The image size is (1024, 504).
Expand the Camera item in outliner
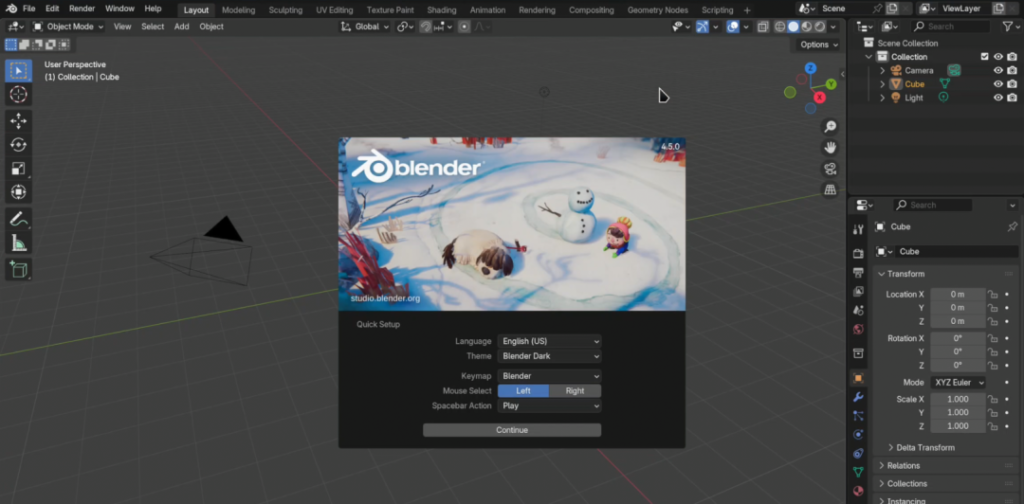pyautogui.click(x=883, y=71)
